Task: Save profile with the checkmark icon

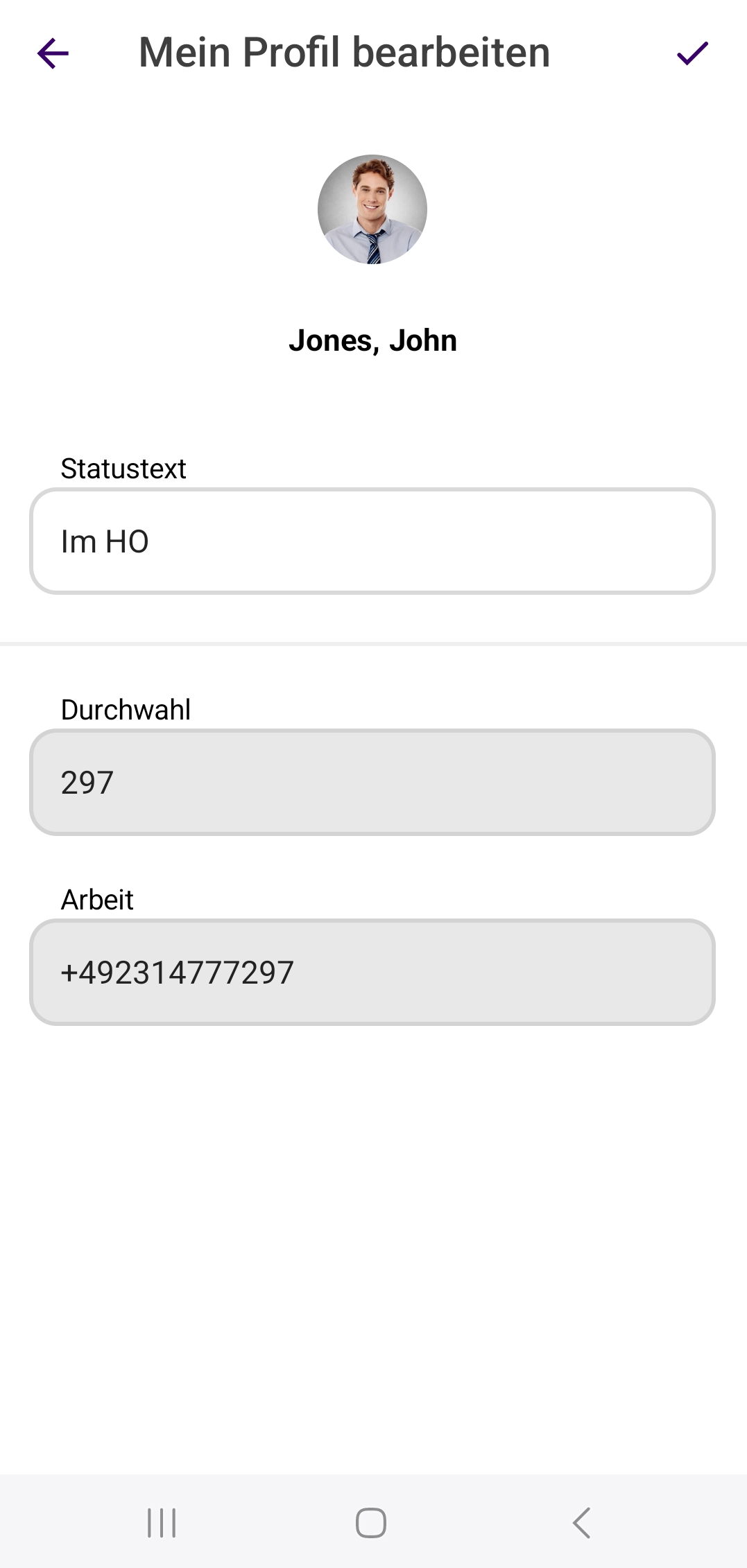Action: [692, 53]
